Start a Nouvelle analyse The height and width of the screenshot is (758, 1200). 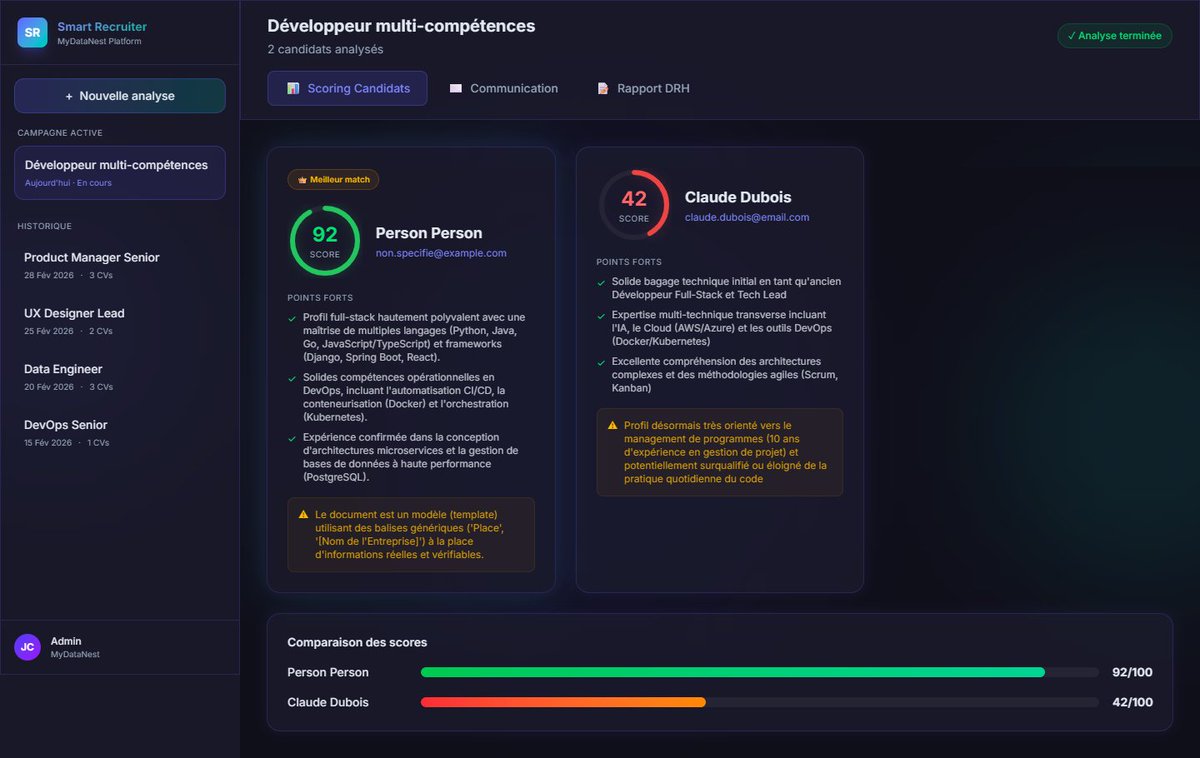(120, 96)
